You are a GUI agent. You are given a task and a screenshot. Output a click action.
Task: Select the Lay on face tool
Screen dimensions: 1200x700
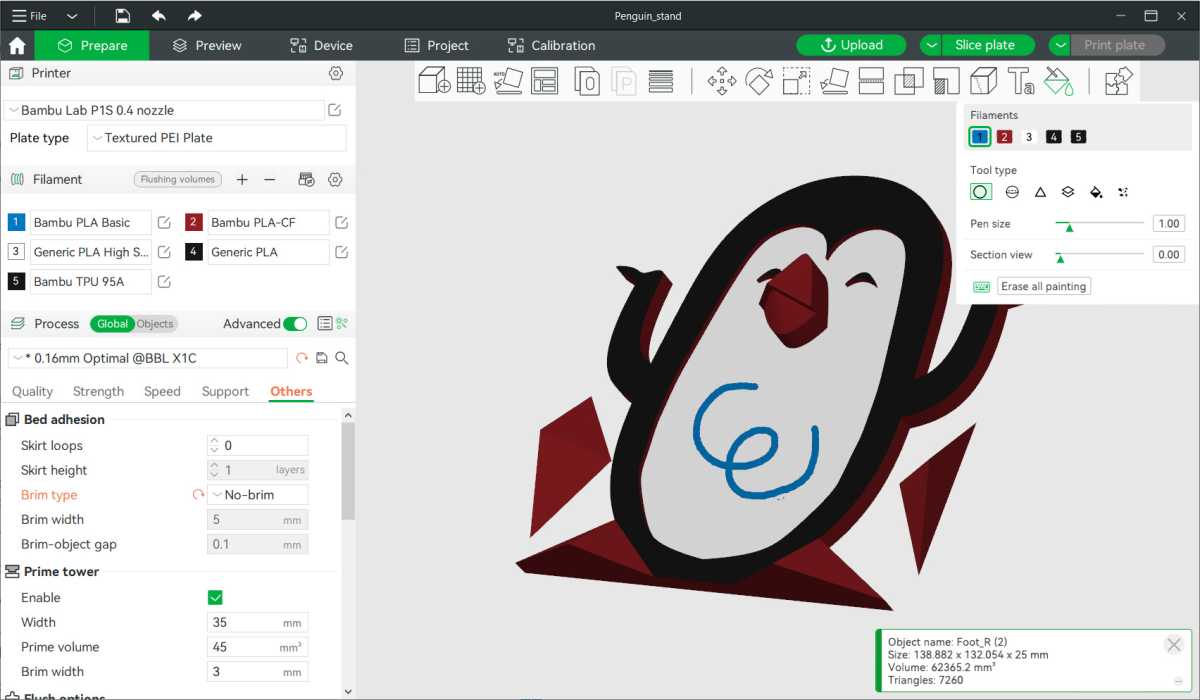pos(834,81)
